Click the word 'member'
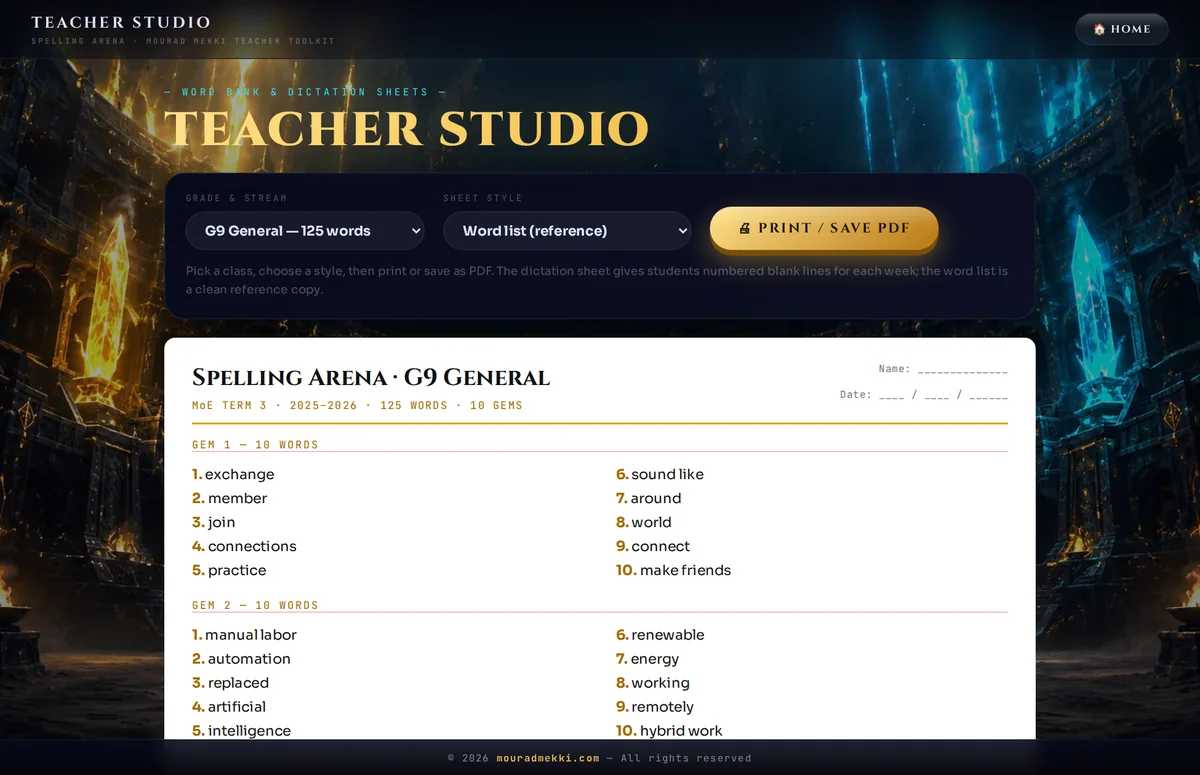The width and height of the screenshot is (1200, 775). click(237, 498)
